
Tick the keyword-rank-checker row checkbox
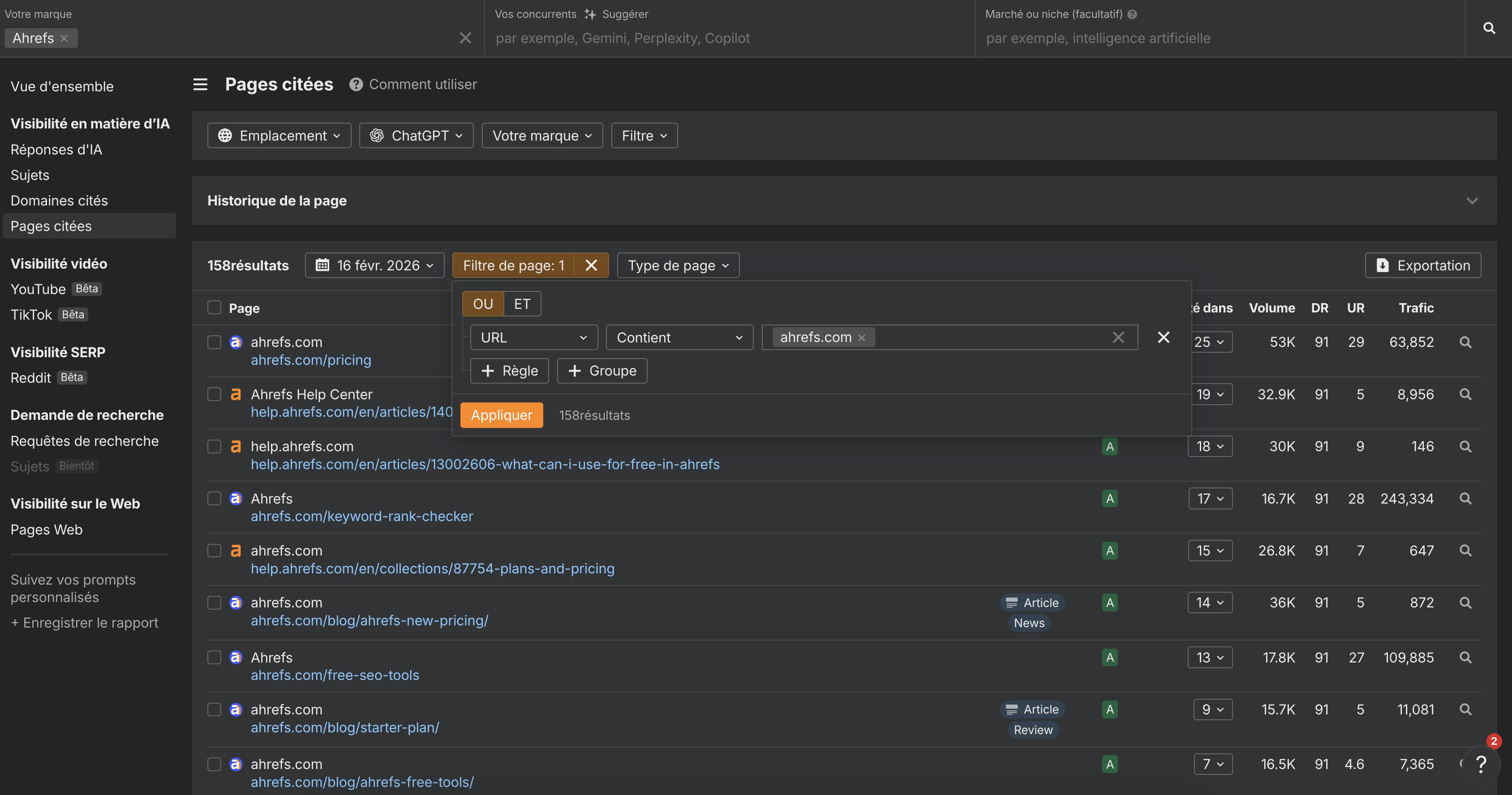pyautogui.click(x=214, y=499)
